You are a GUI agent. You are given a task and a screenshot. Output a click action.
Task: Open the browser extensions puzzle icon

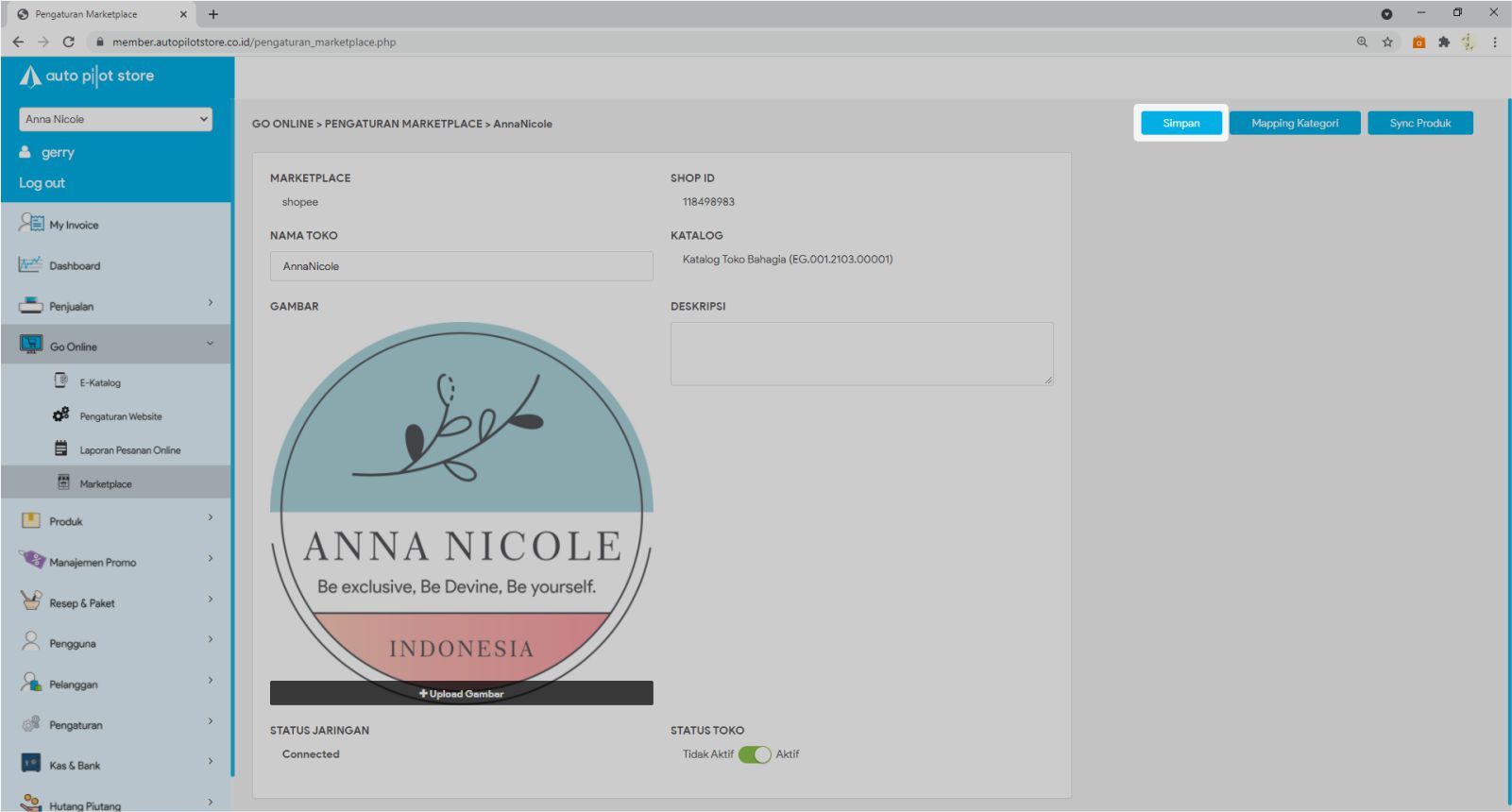(1443, 42)
